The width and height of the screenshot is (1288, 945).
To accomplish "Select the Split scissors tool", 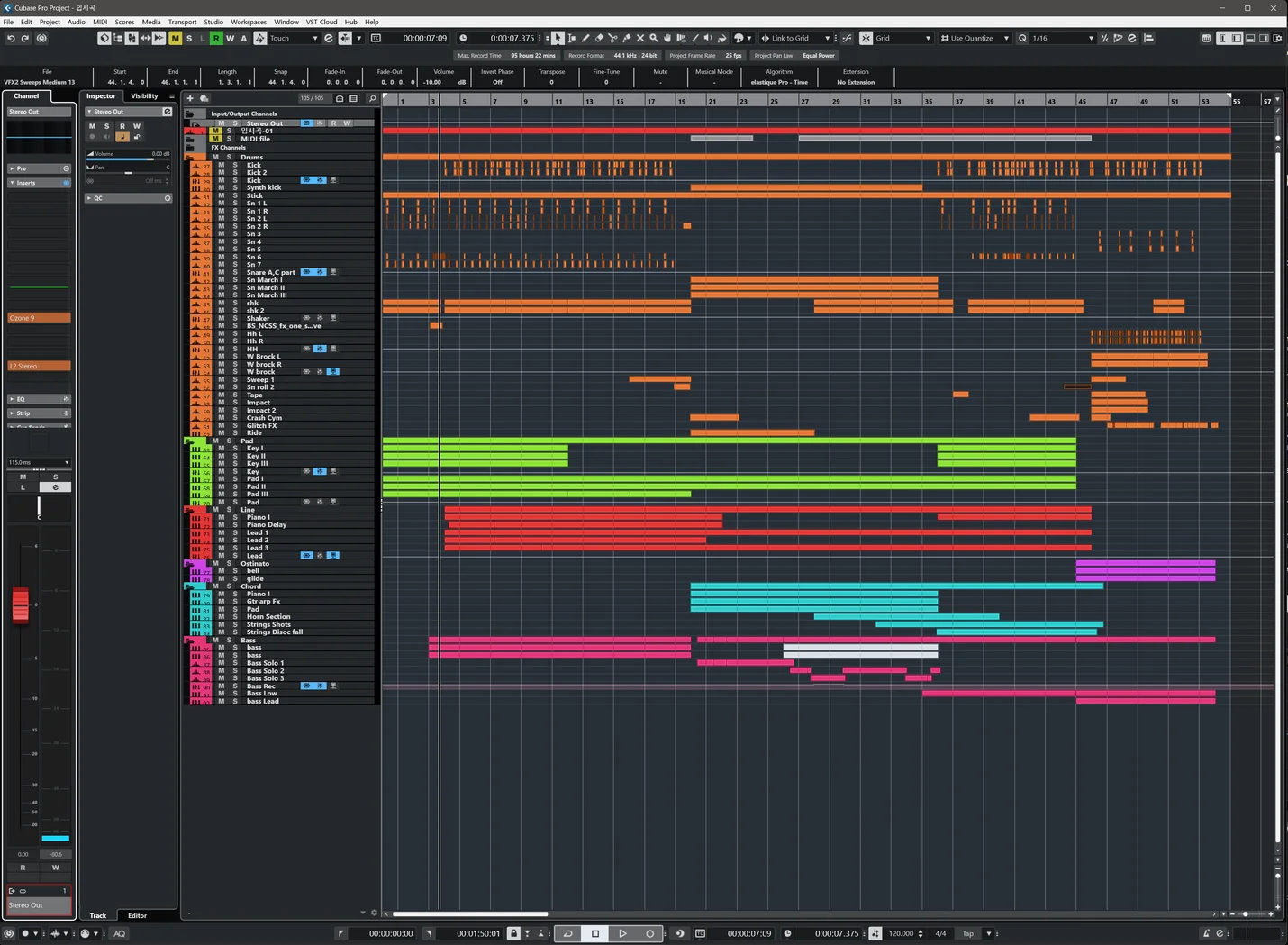I will pyautogui.click(x=612, y=38).
